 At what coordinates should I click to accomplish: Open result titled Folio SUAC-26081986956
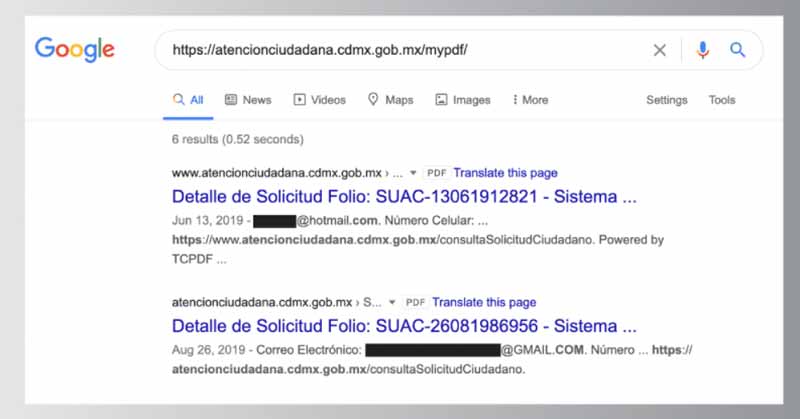click(x=404, y=326)
